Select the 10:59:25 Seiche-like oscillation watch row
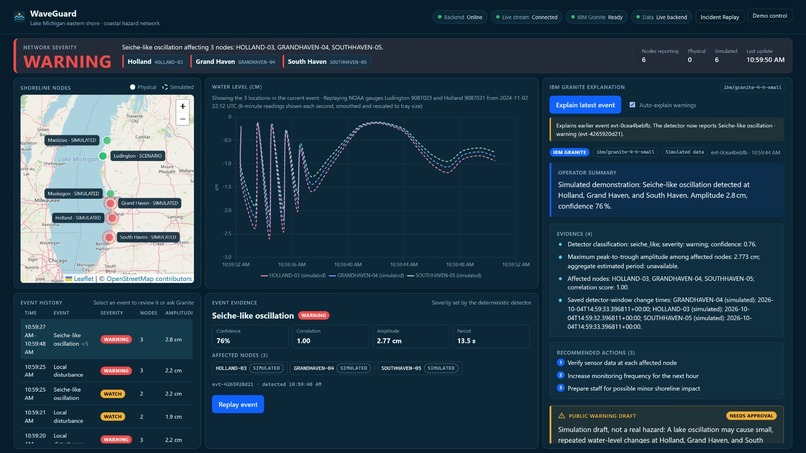This screenshot has width=806, height=453. [x=106, y=394]
